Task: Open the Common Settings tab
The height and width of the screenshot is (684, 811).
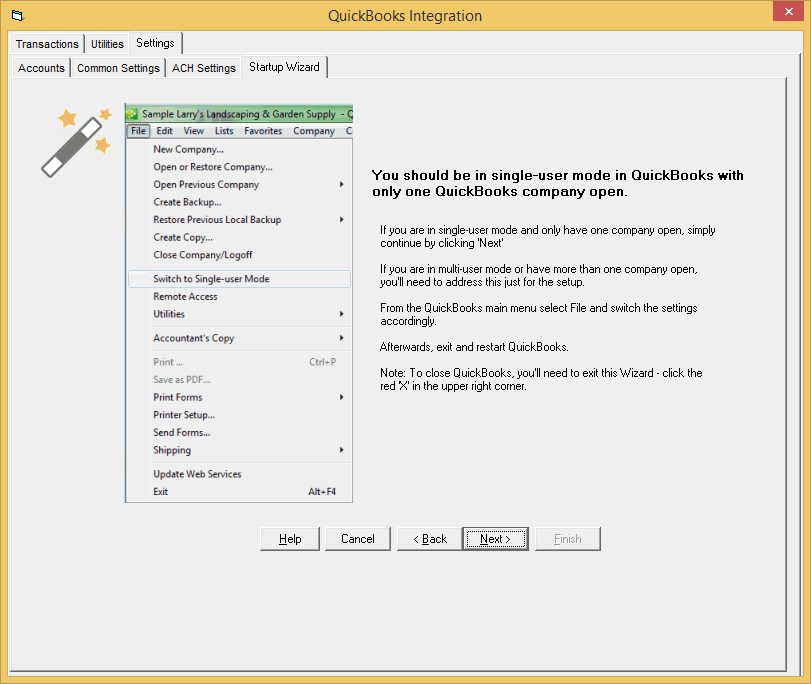Action: 118,68
